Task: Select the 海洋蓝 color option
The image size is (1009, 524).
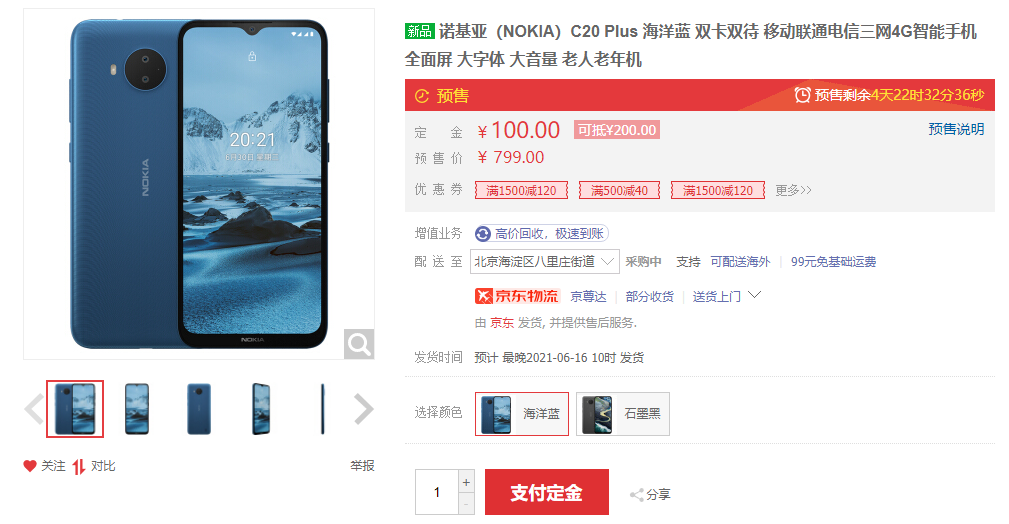Action: [x=522, y=414]
